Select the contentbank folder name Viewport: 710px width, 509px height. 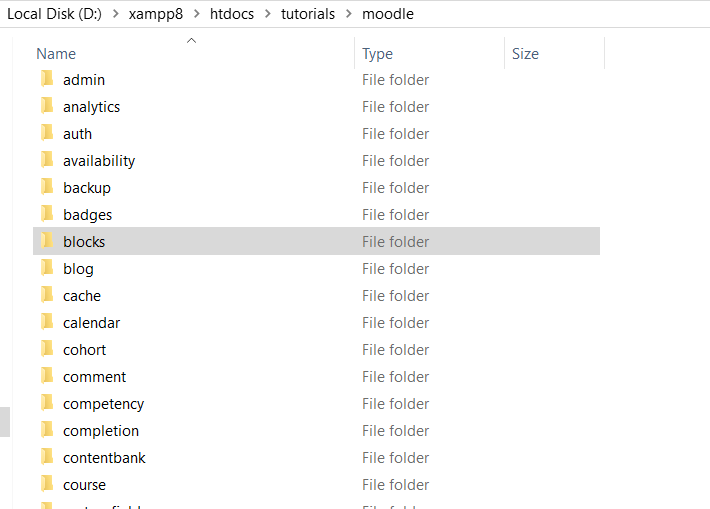[104, 458]
